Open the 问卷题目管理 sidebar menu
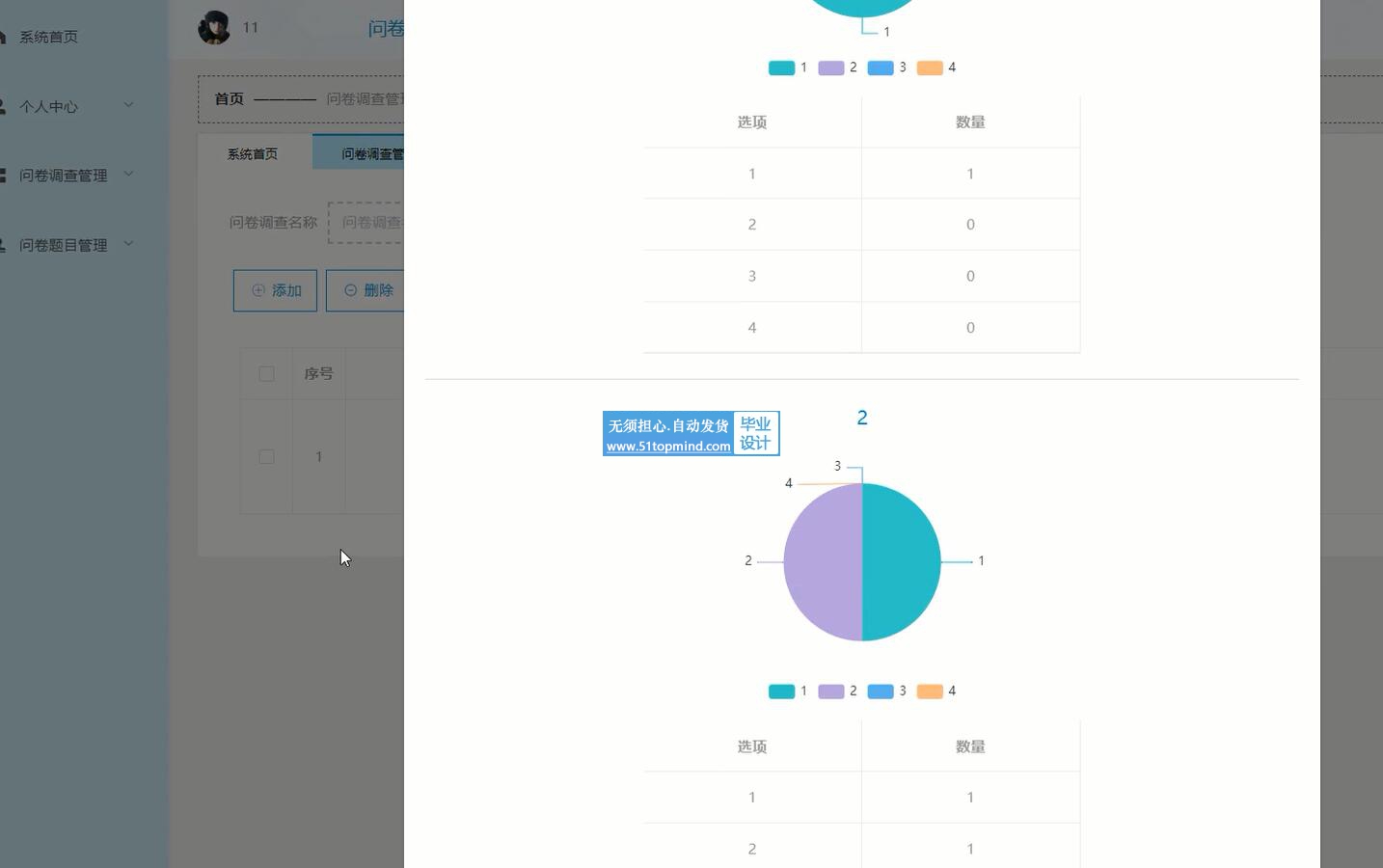The image size is (1383, 868). coord(63,245)
